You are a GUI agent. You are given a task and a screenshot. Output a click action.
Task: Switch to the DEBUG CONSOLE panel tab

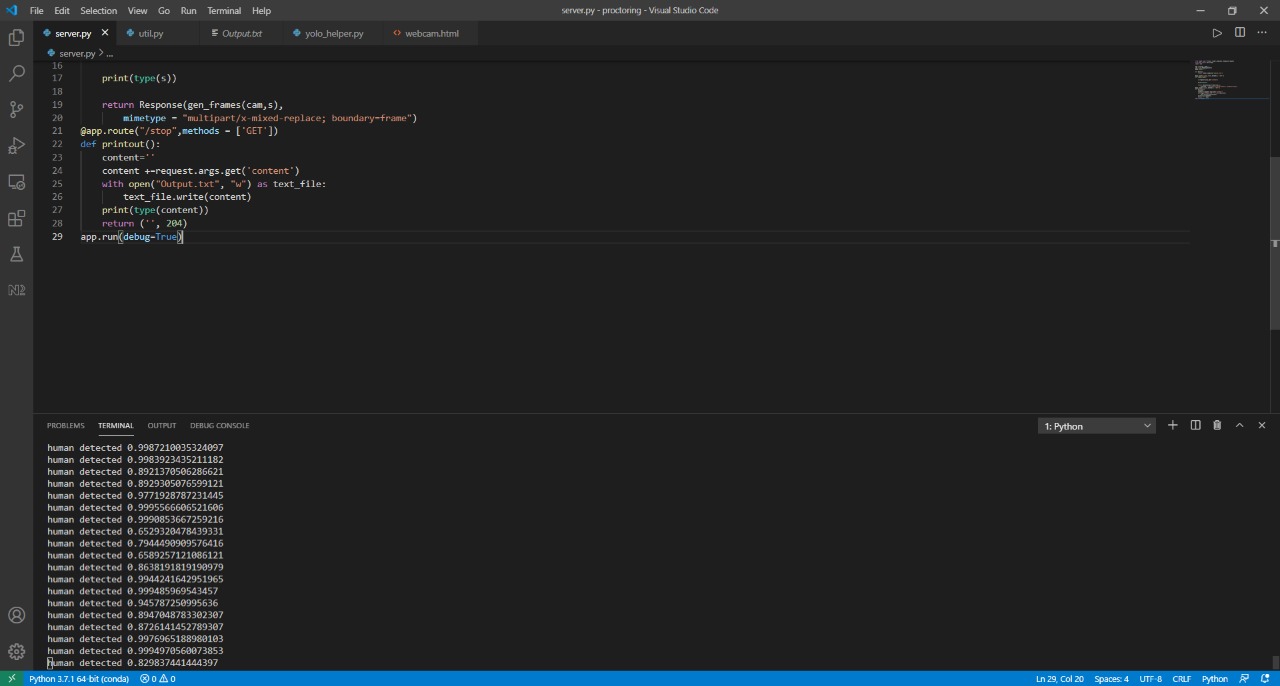220,425
